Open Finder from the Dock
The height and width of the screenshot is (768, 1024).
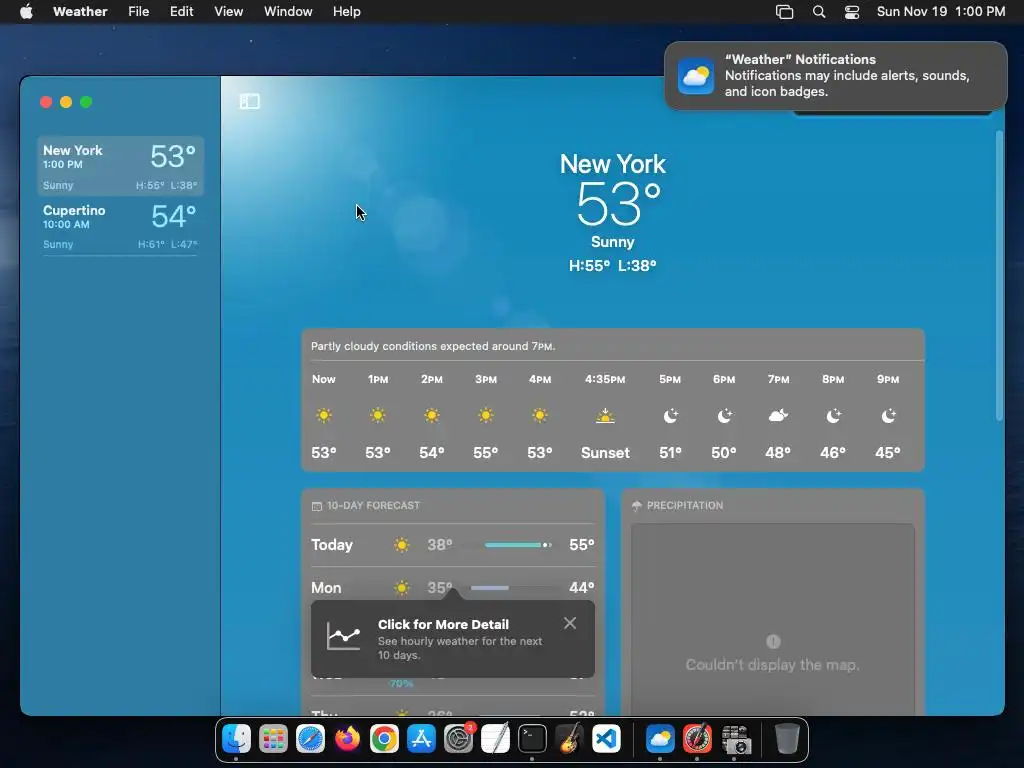(x=236, y=739)
